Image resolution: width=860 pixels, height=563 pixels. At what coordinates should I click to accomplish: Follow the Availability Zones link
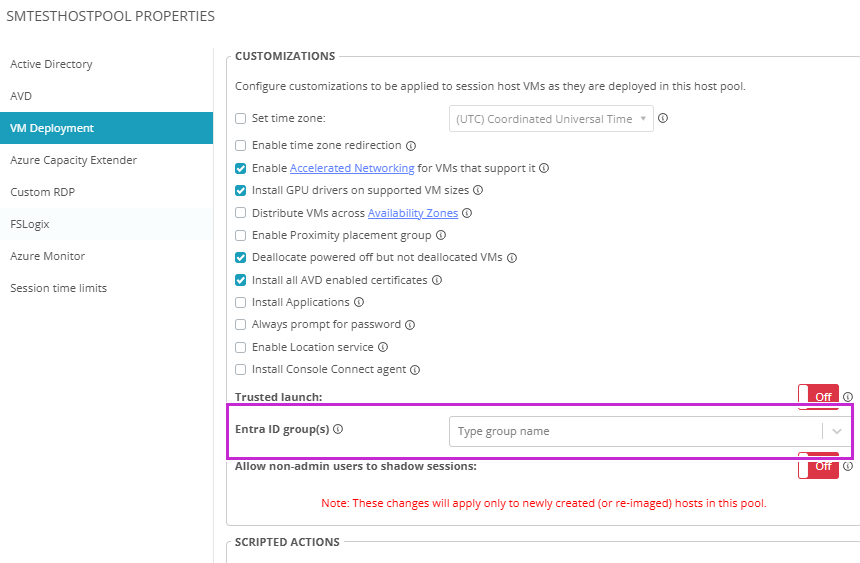(x=413, y=213)
